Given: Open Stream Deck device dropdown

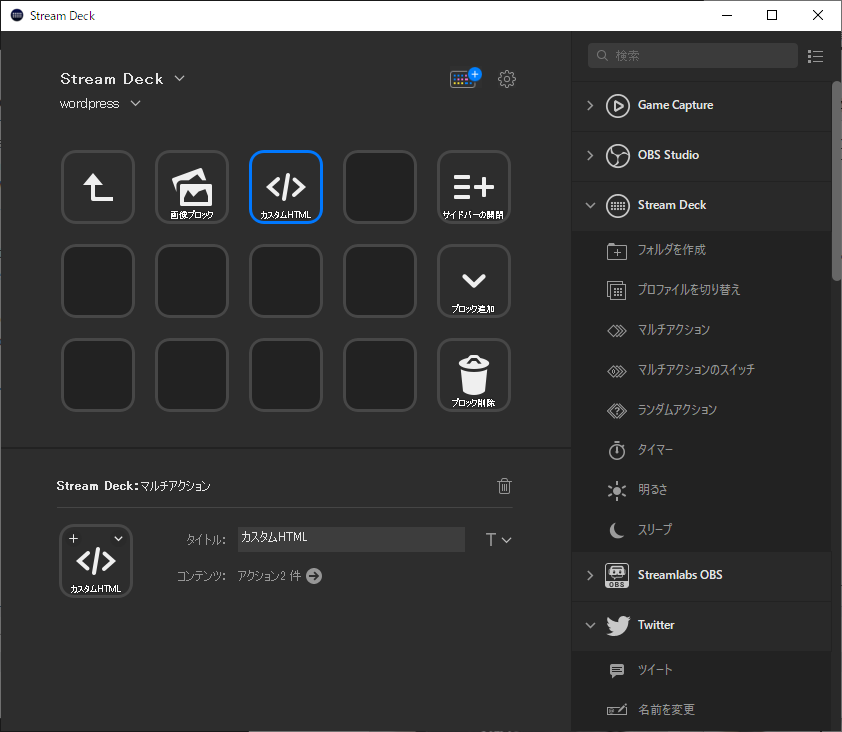Looking at the screenshot, I should coord(179,78).
